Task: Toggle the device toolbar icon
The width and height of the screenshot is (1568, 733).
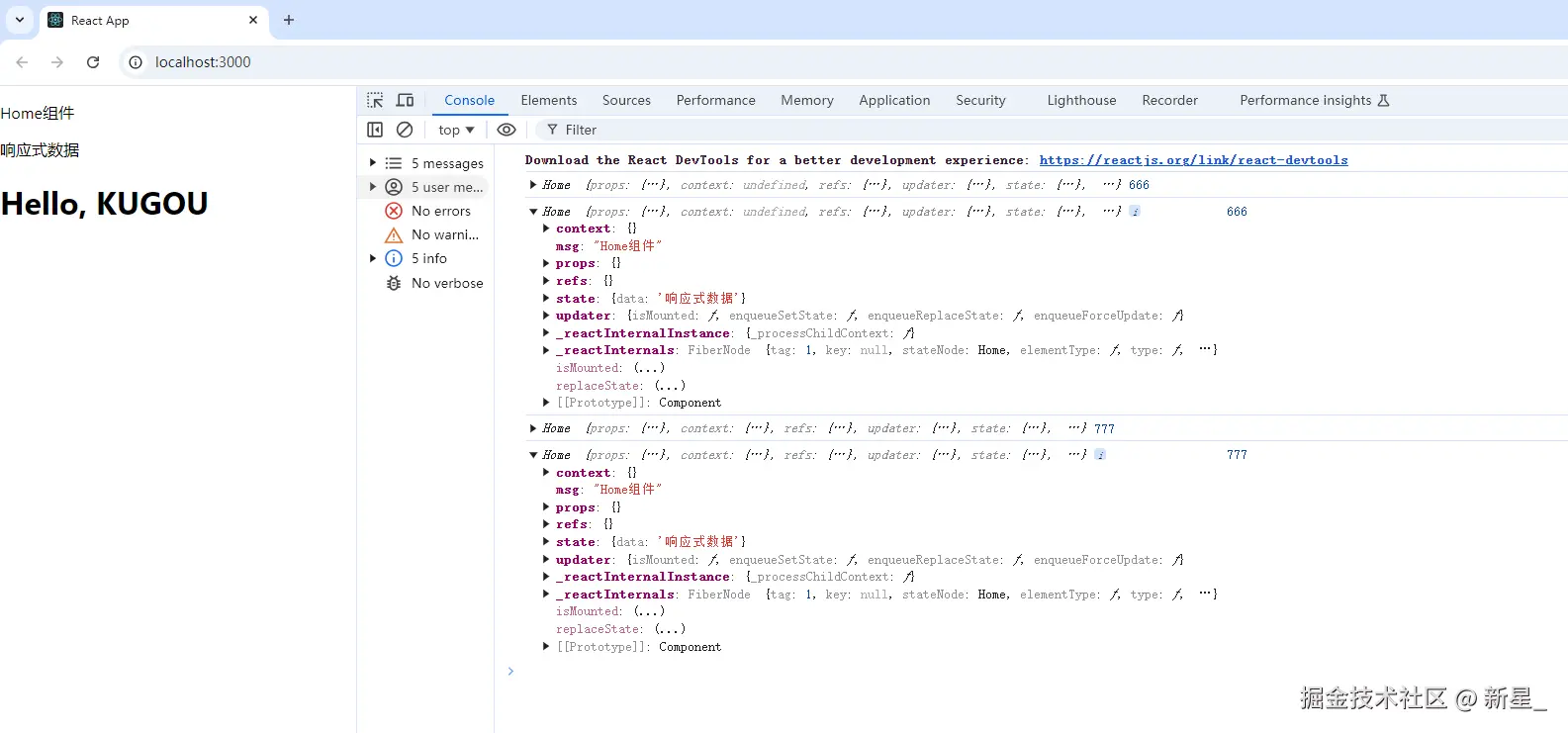Action: pos(405,100)
